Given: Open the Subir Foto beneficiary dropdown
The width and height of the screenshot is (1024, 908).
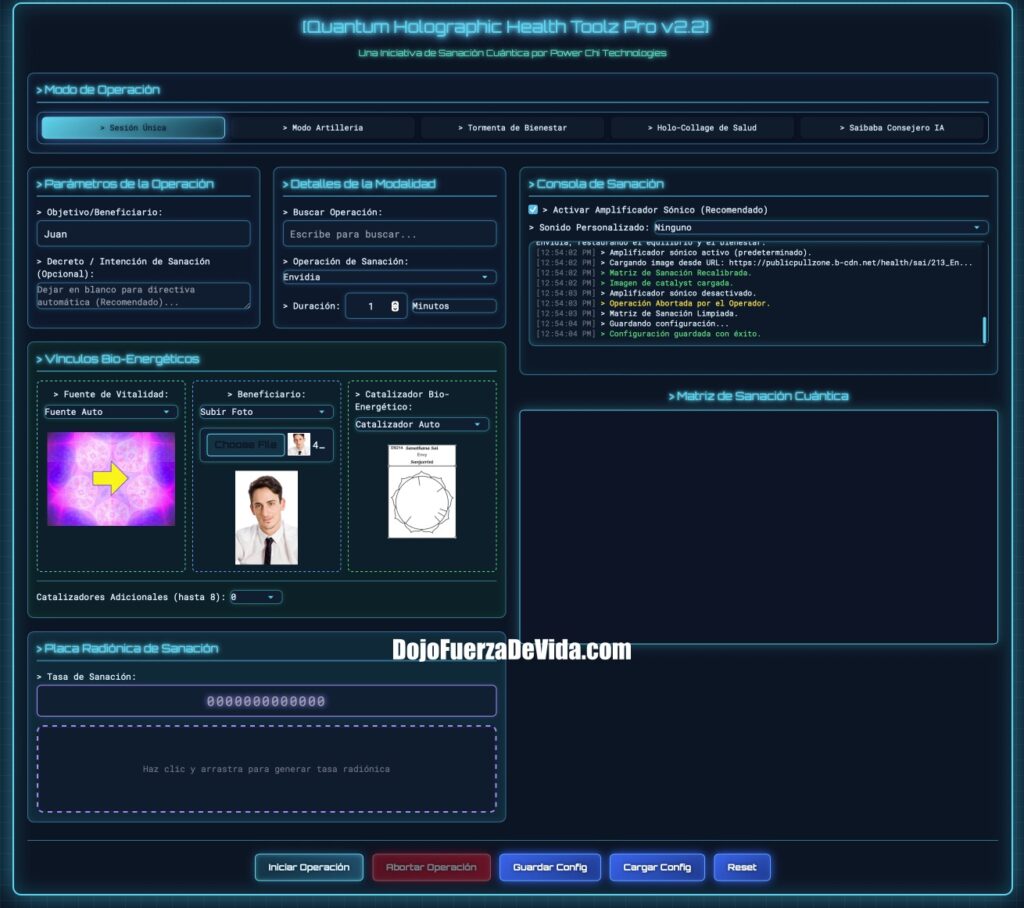Looking at the screenshot, I should coord(266,412).
